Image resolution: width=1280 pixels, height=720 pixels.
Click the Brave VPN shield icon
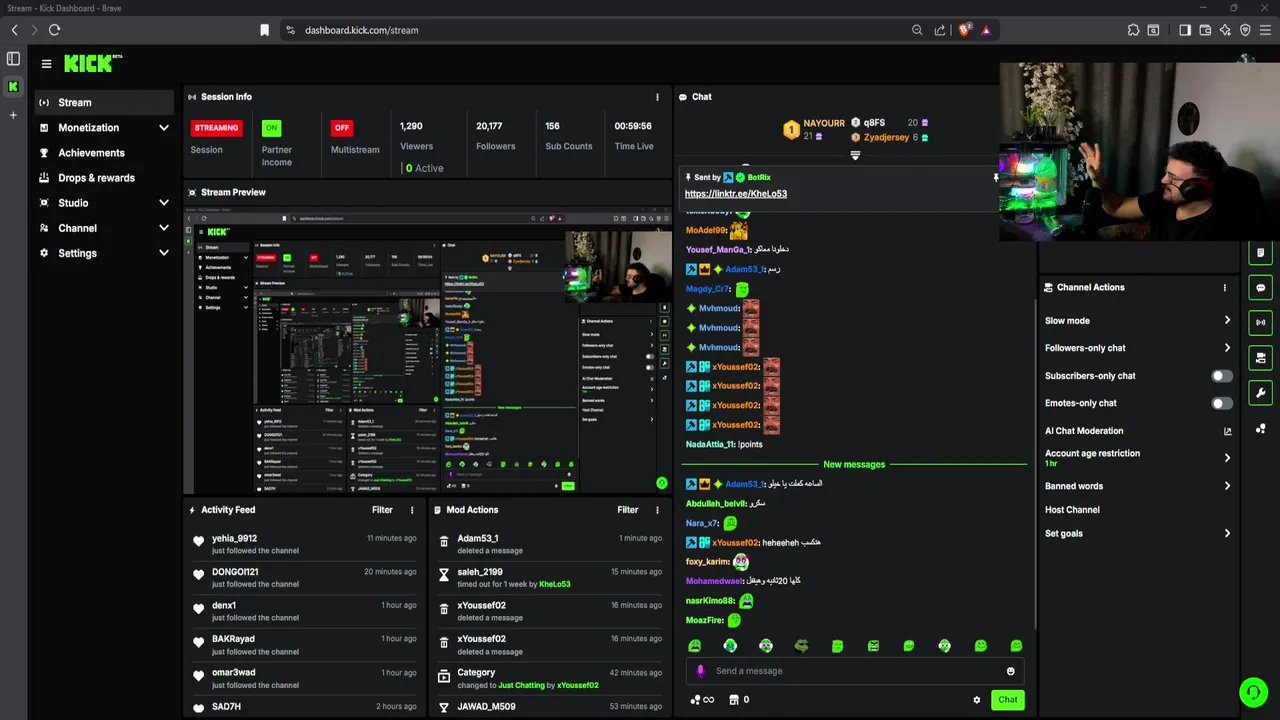coord(1245,30)
